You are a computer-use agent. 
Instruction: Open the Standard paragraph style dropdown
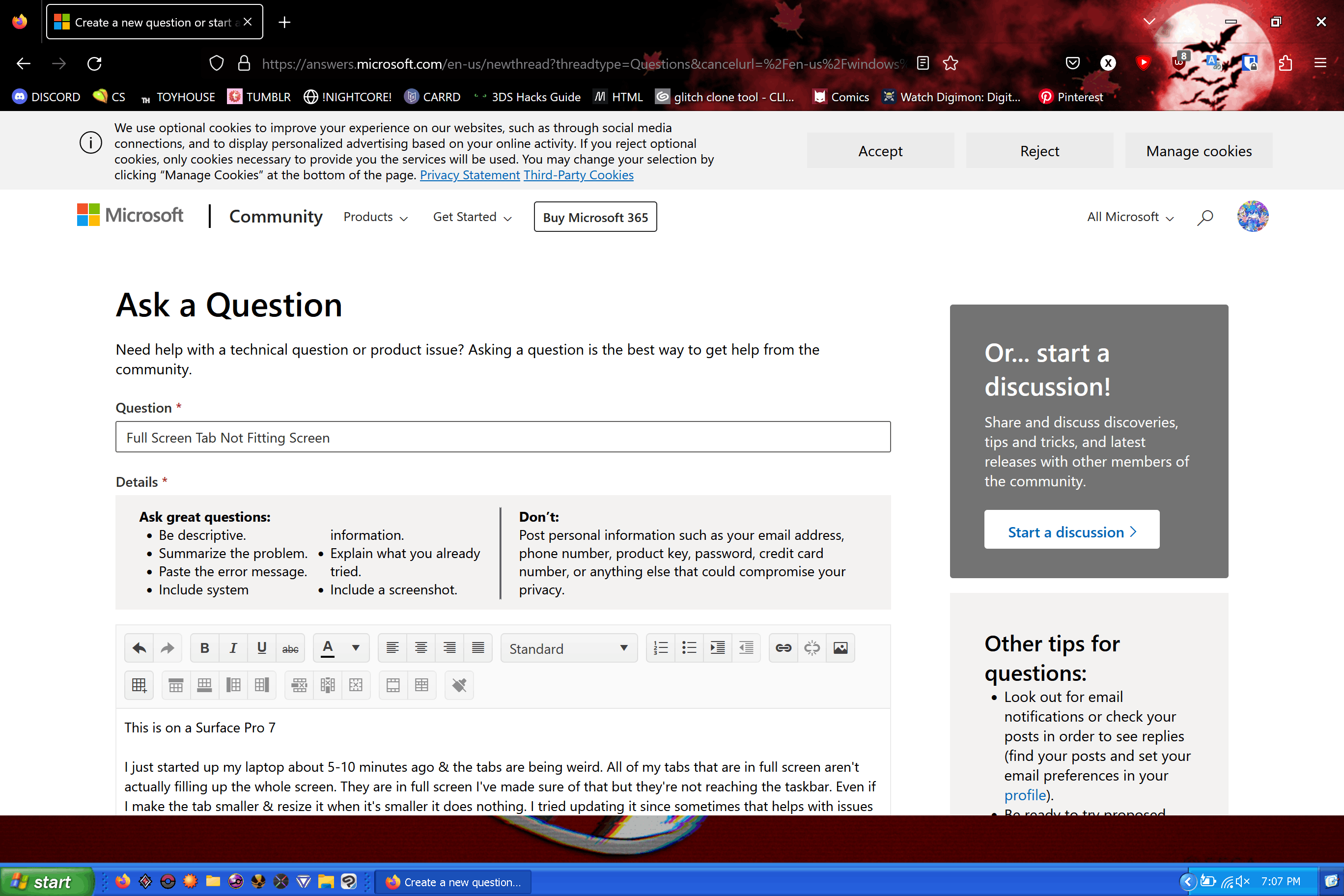click(568, 648)
